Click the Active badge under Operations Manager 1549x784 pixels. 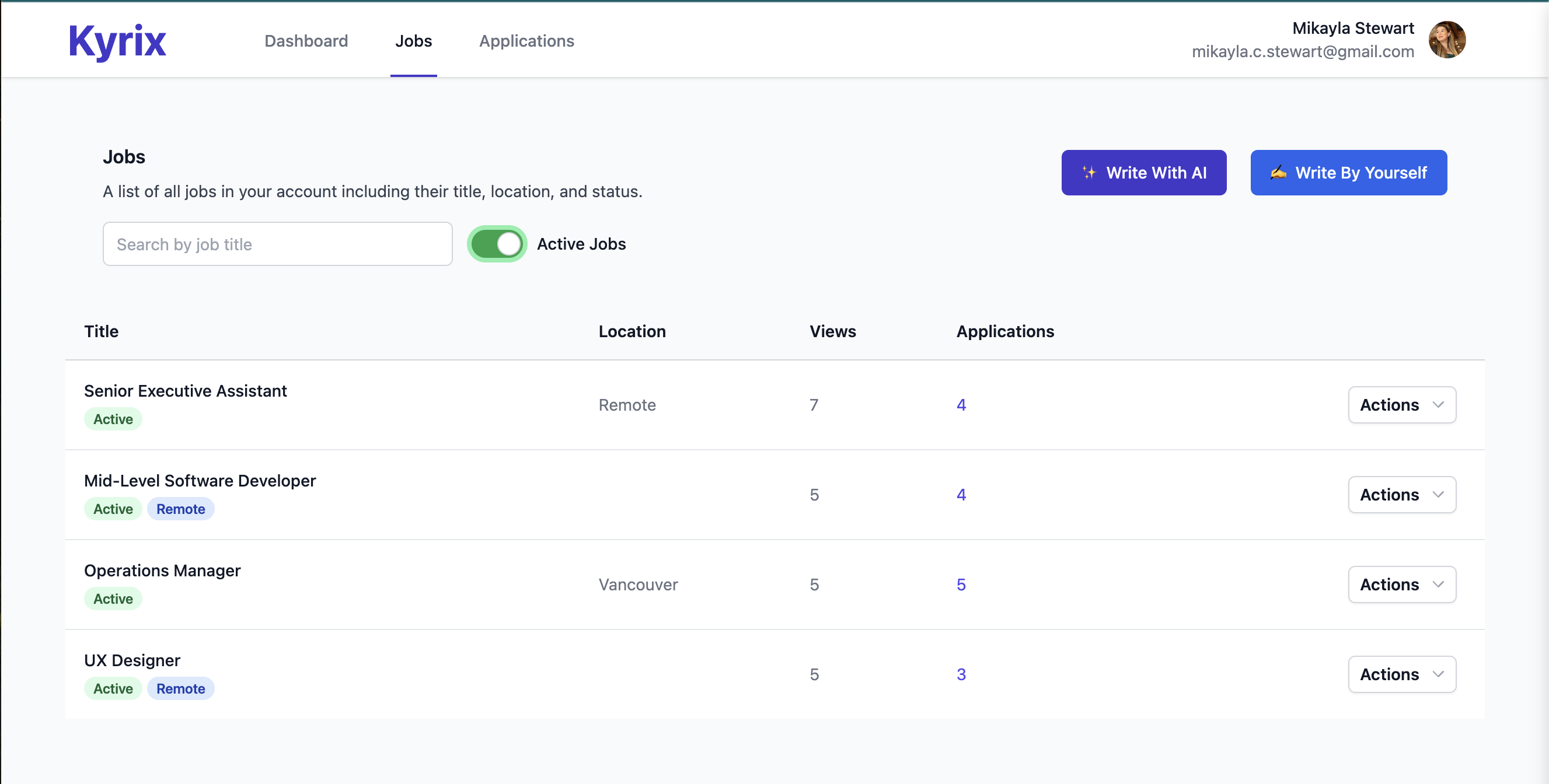pos(113,599)
